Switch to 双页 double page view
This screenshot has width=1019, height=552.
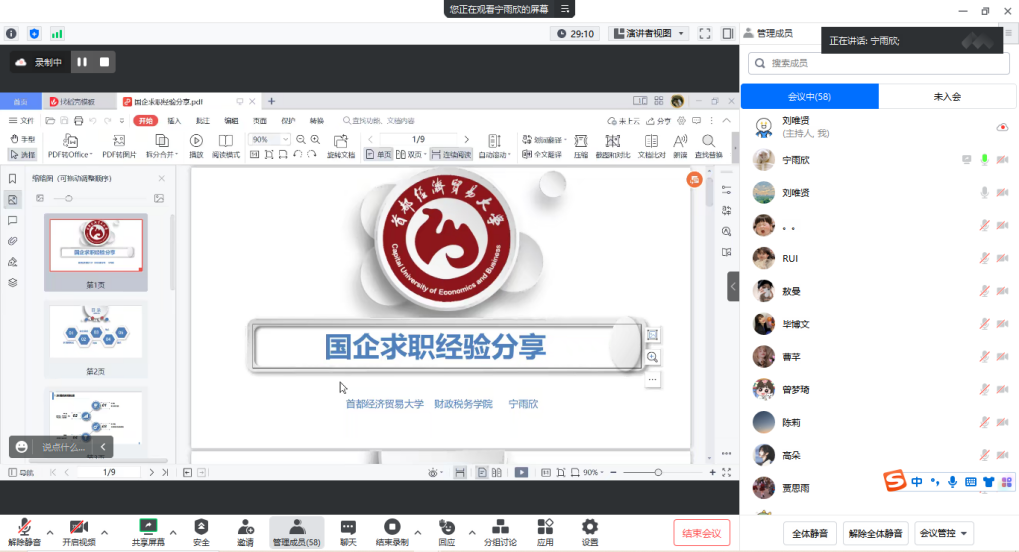tap(411, 155)
